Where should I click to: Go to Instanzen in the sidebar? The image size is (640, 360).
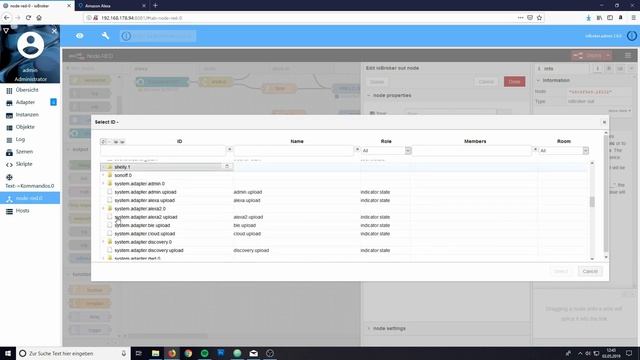coord(27,115)
